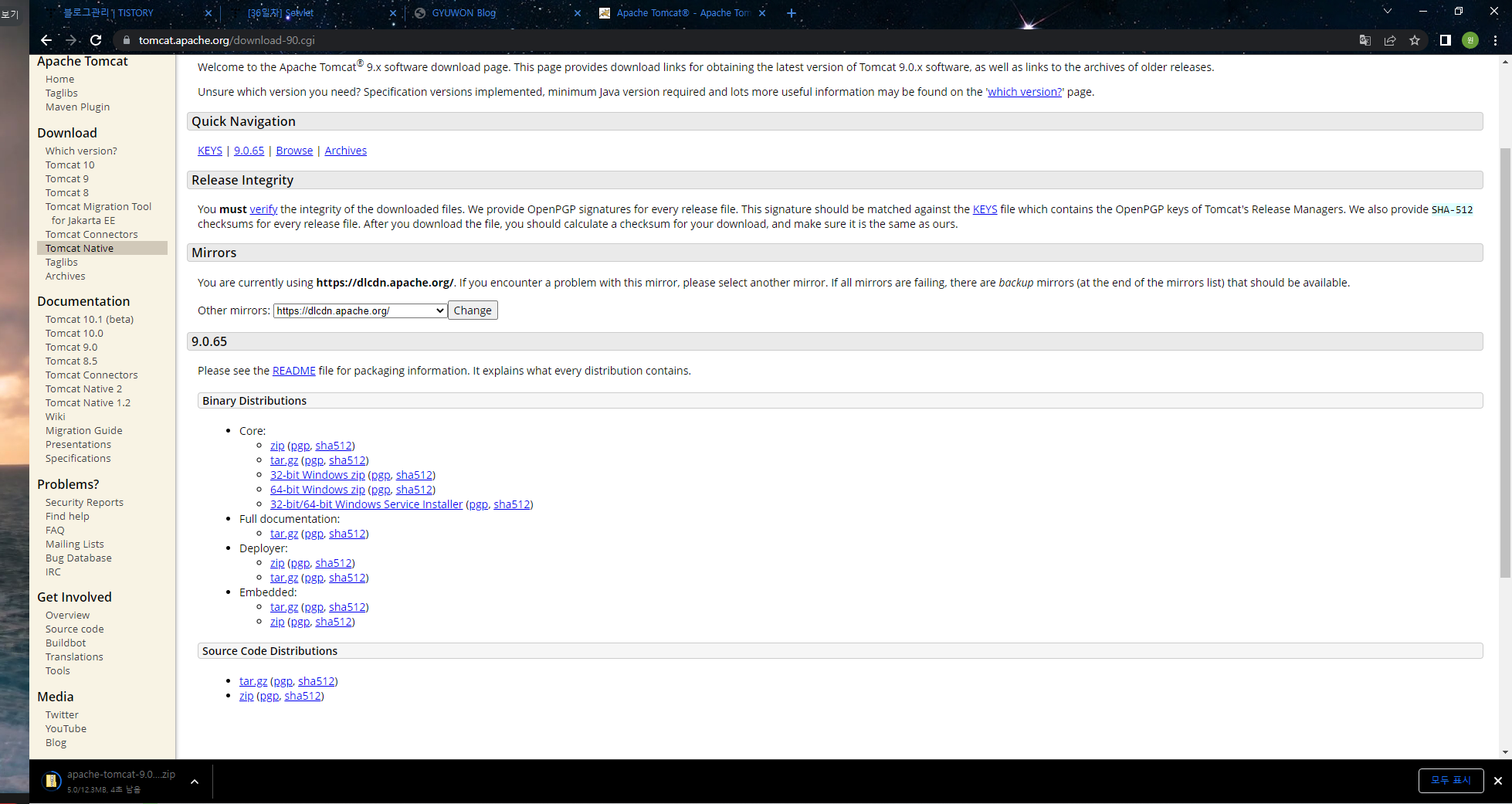Open the 'which version?' link
The height and width of the screenshot is (804, 1512).
pos(1025,92)
